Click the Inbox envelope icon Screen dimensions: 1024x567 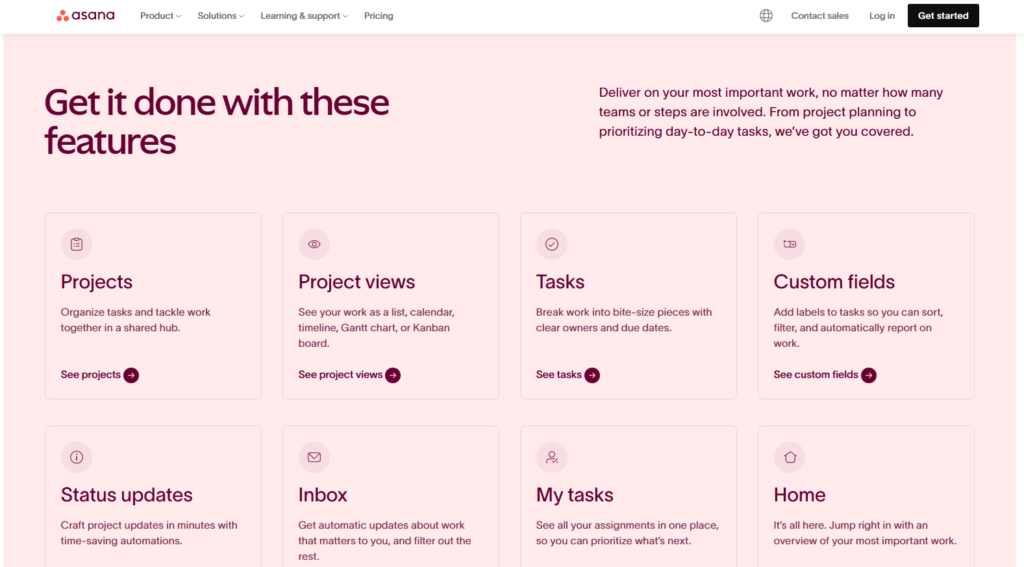pos(314,457)
